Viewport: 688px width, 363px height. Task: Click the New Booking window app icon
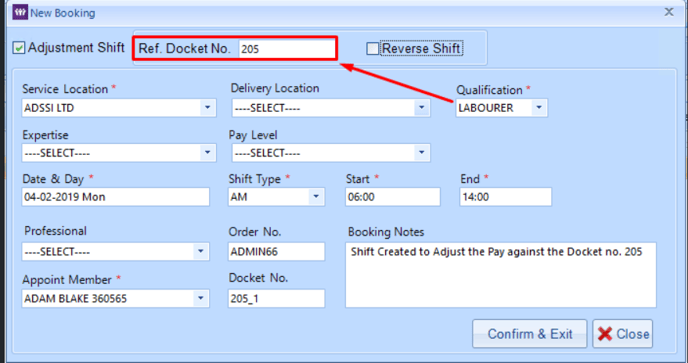[x=20, y=12]
